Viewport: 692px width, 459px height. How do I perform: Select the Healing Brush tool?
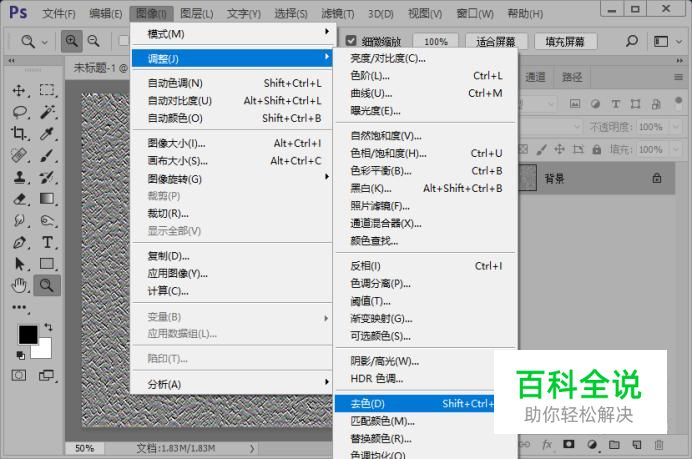coord(19,155)
